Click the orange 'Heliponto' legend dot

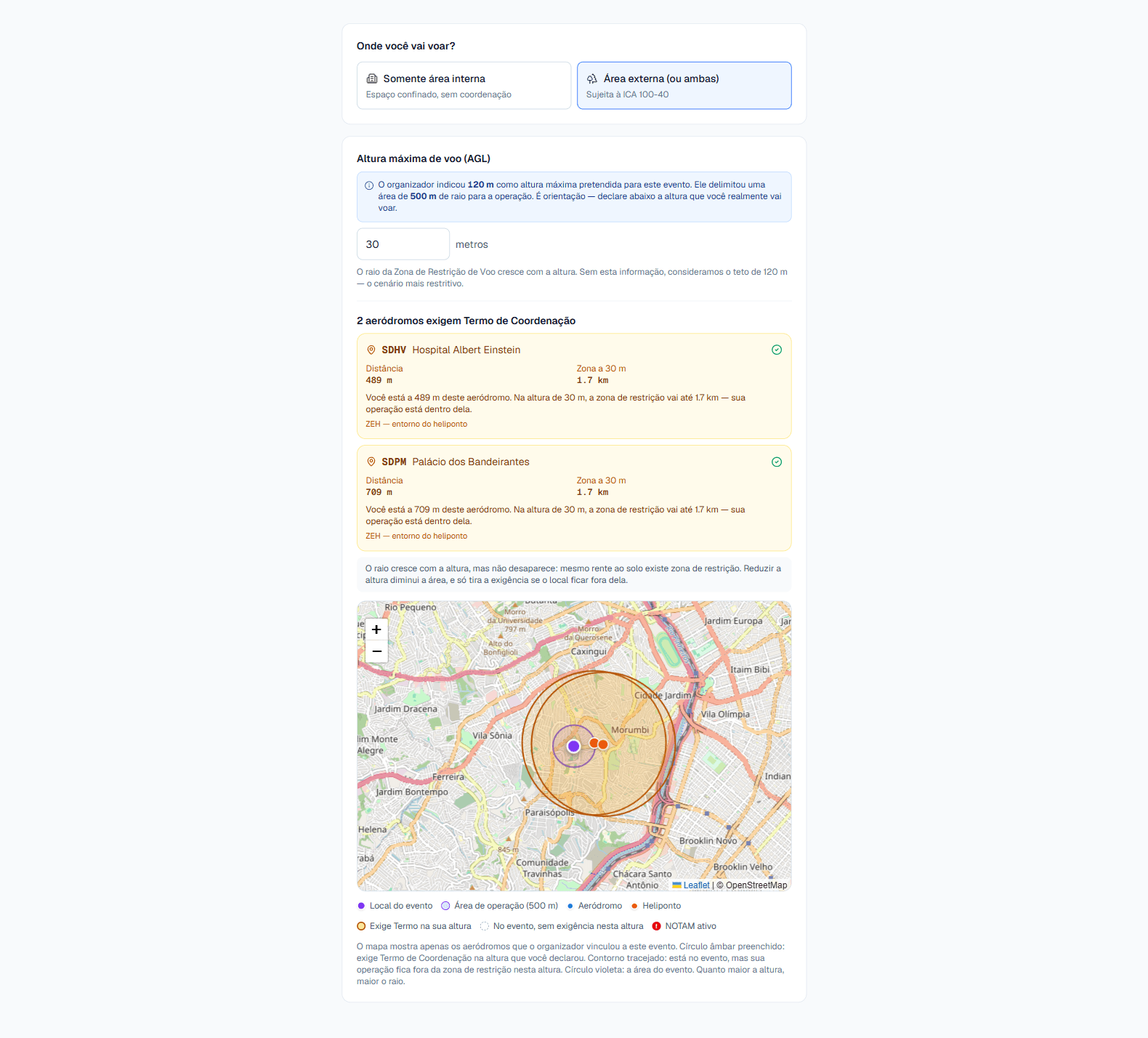coord(634,906)
